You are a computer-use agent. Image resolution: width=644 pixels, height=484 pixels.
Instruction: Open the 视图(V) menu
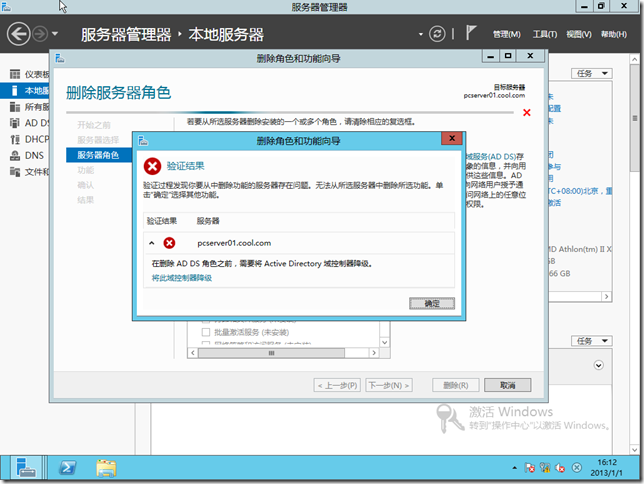tap(579, 35)
